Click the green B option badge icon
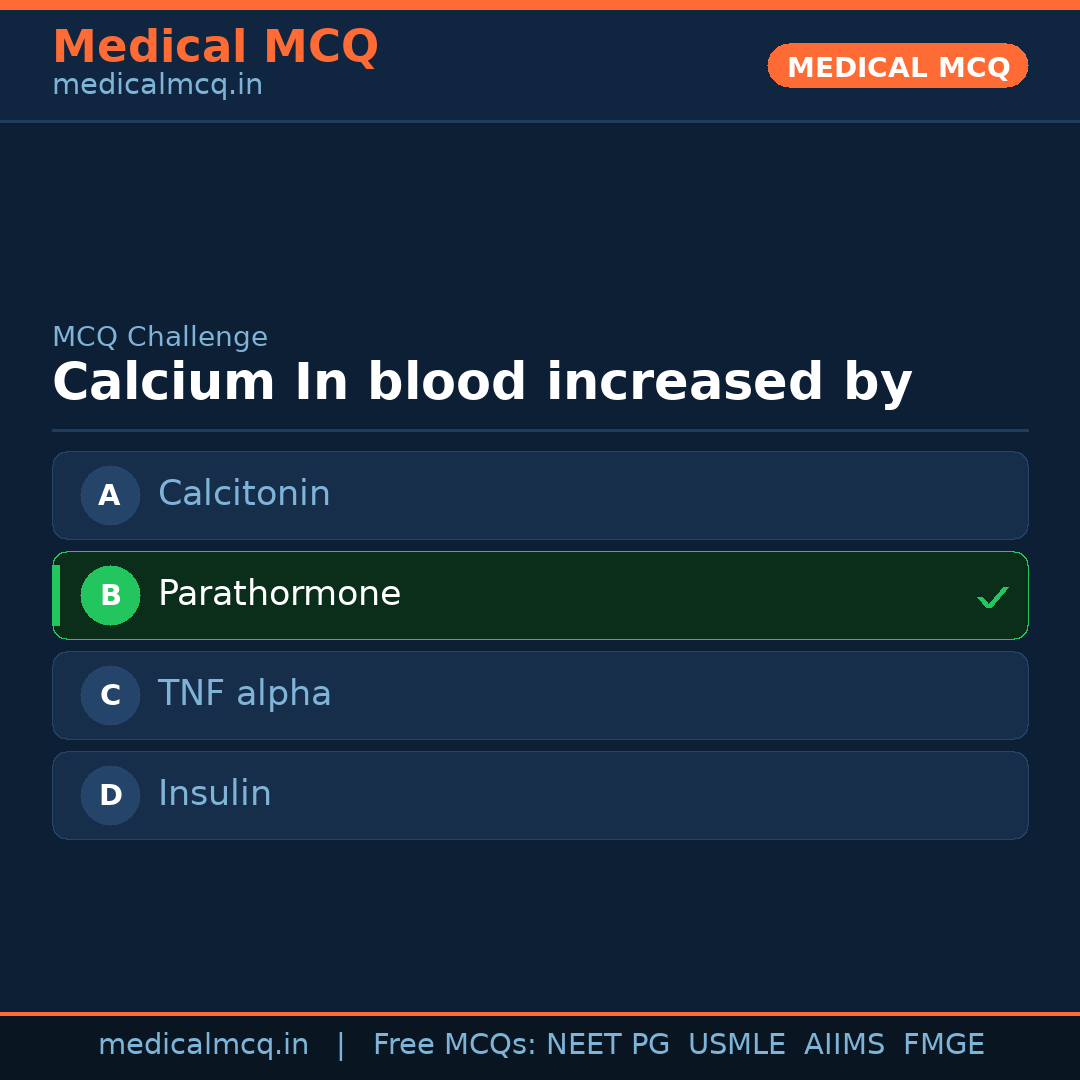1080x1080 pixels. tap(110, 595)
